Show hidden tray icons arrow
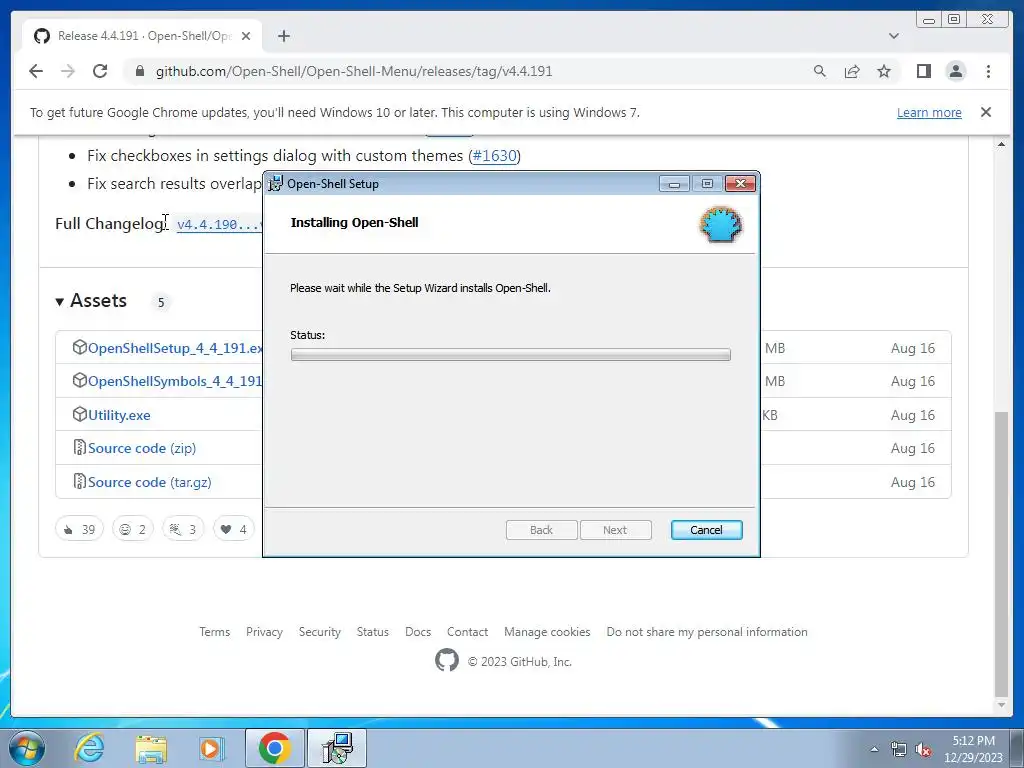This screenshot has height=768, width=1024. coord(874,749)
